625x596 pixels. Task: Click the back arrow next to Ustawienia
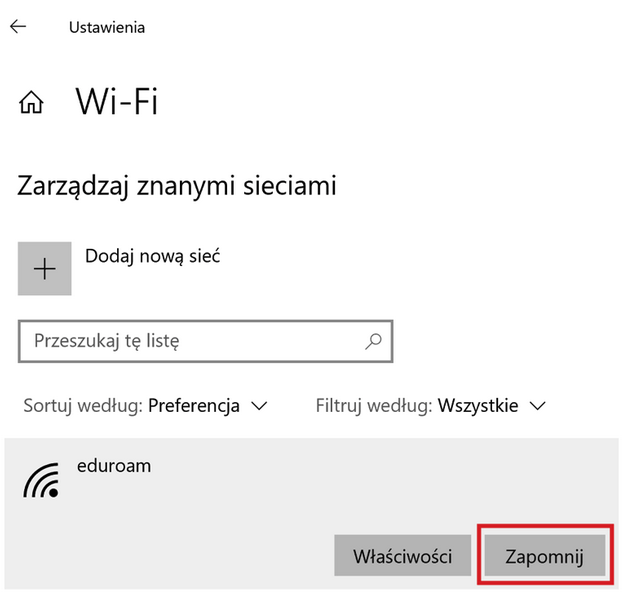pos(18,27)
